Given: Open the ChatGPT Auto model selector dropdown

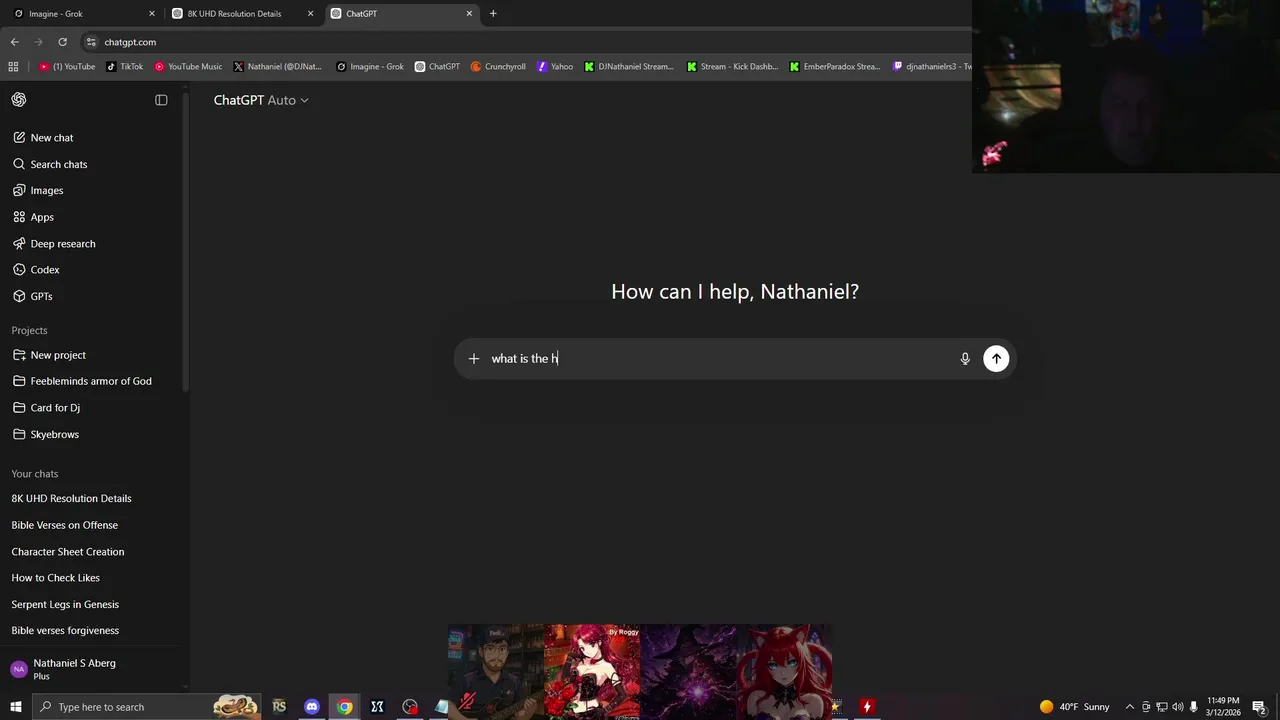Looking at the screenshot, I should [x=261, y=100].
